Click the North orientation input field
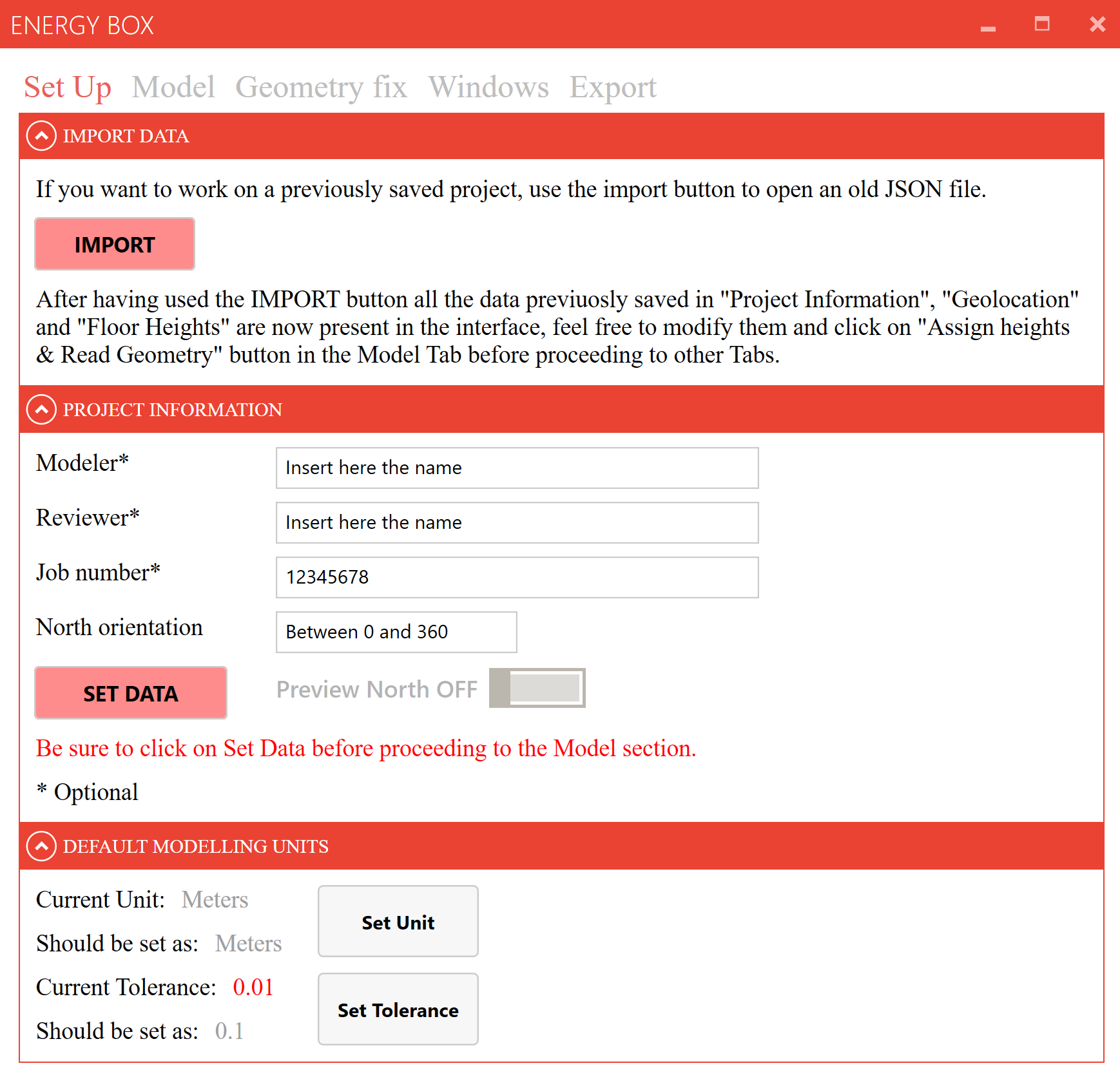This screenshot has width=1120, height=1077. 396,632
